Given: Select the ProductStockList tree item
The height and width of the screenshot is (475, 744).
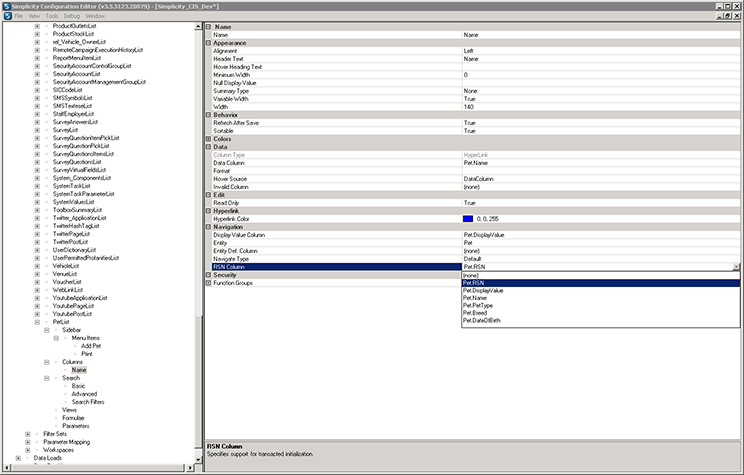Looking at the screenshot, I should 73,34.
